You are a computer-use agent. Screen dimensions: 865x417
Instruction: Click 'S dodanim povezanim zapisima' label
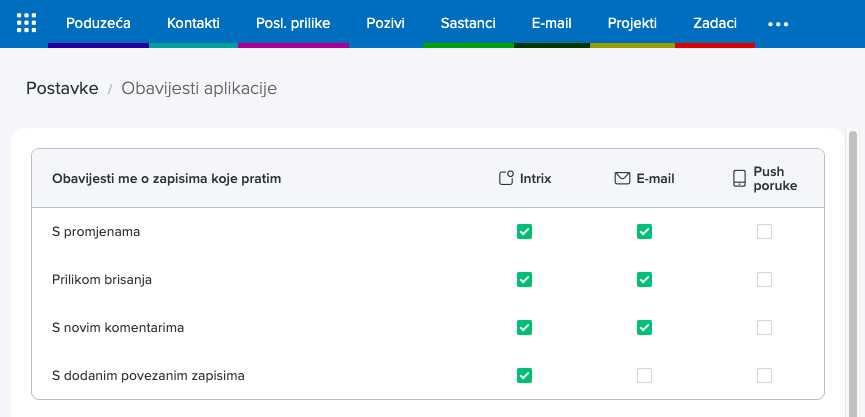pos(148,376)
